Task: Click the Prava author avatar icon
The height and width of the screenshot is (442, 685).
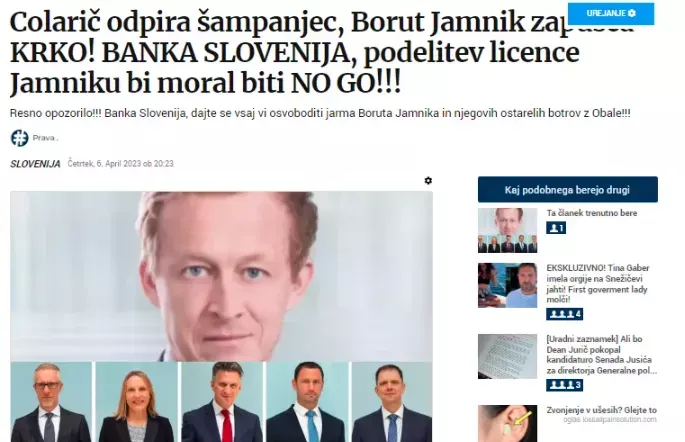Action: [20, 138]
